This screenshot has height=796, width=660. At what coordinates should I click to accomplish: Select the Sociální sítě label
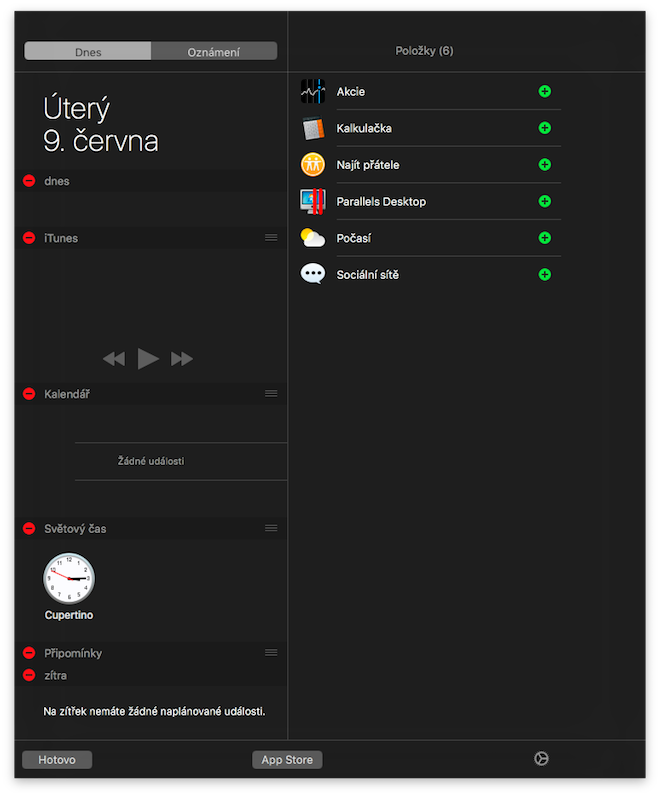368,275
